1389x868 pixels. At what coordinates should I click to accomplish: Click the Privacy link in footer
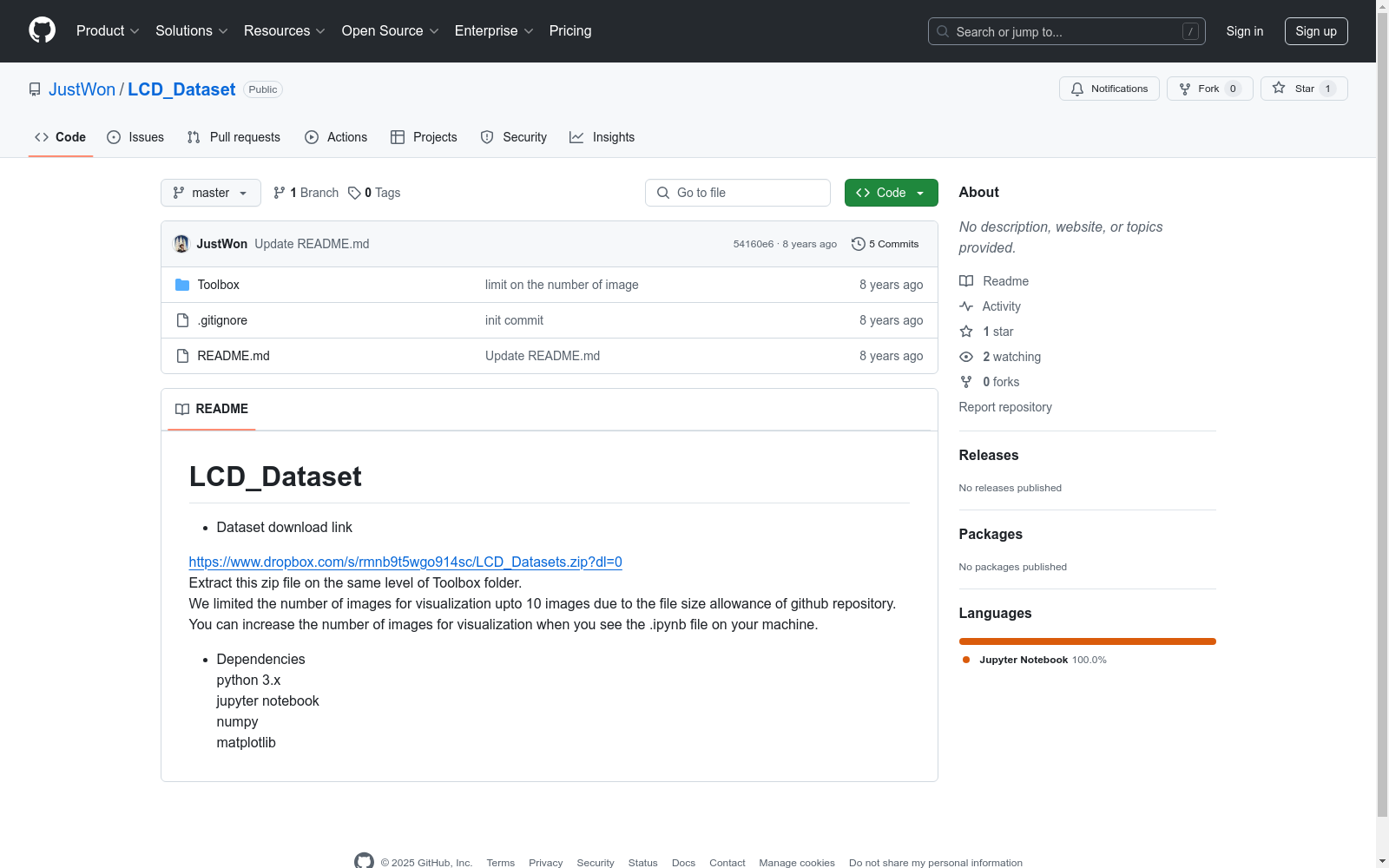(x=546, y=863)
